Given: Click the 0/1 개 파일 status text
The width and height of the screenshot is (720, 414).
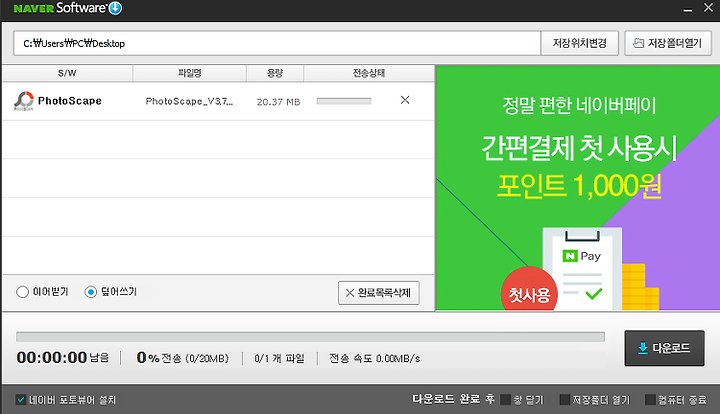Looking at the screenshot, I should pos(280,358).
